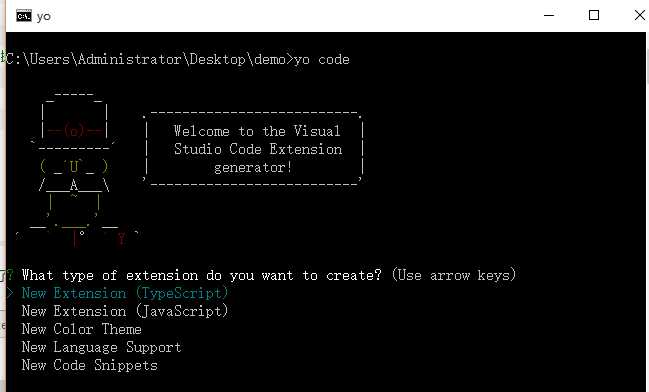Click the green question mark prompt

(x=10, y=275)
